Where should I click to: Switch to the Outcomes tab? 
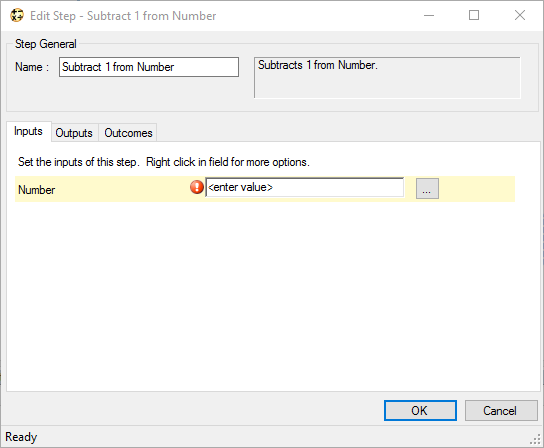128,133
